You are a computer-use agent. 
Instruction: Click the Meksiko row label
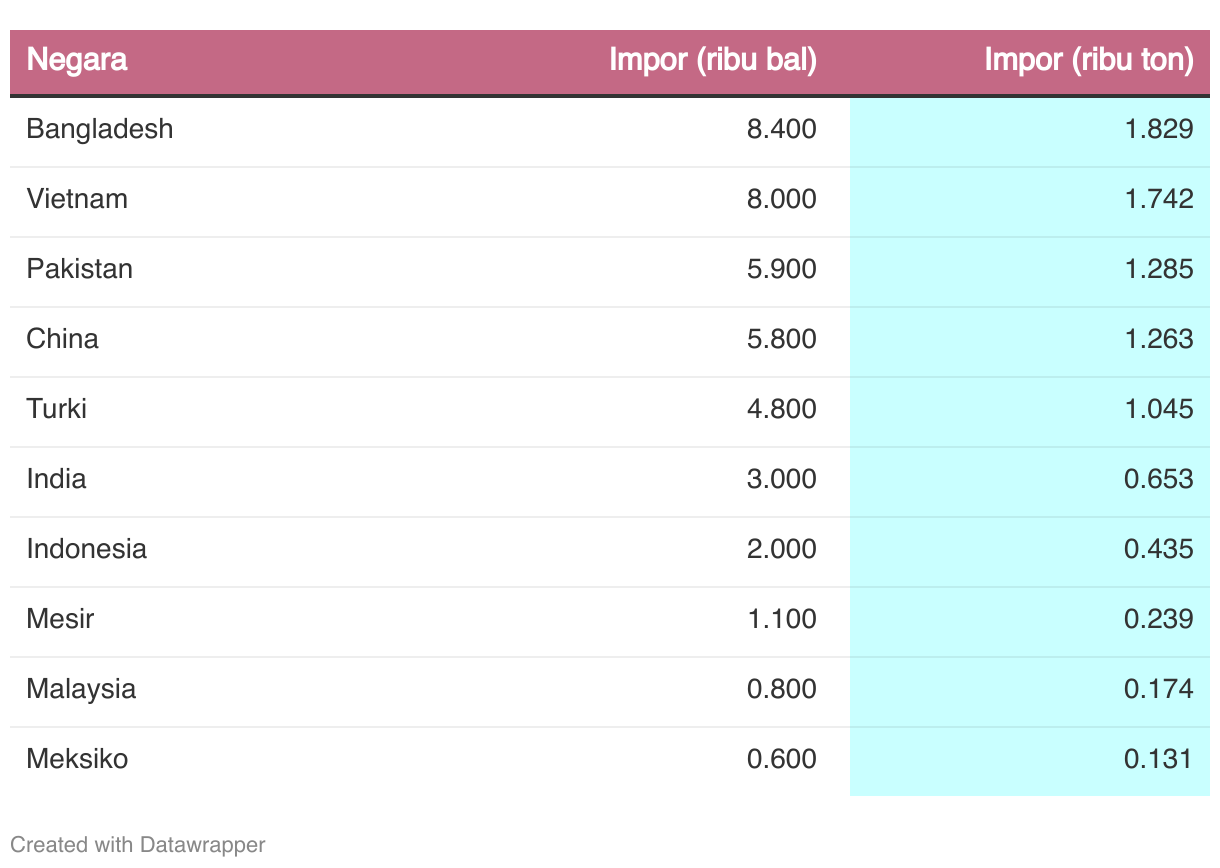(78, 759)
